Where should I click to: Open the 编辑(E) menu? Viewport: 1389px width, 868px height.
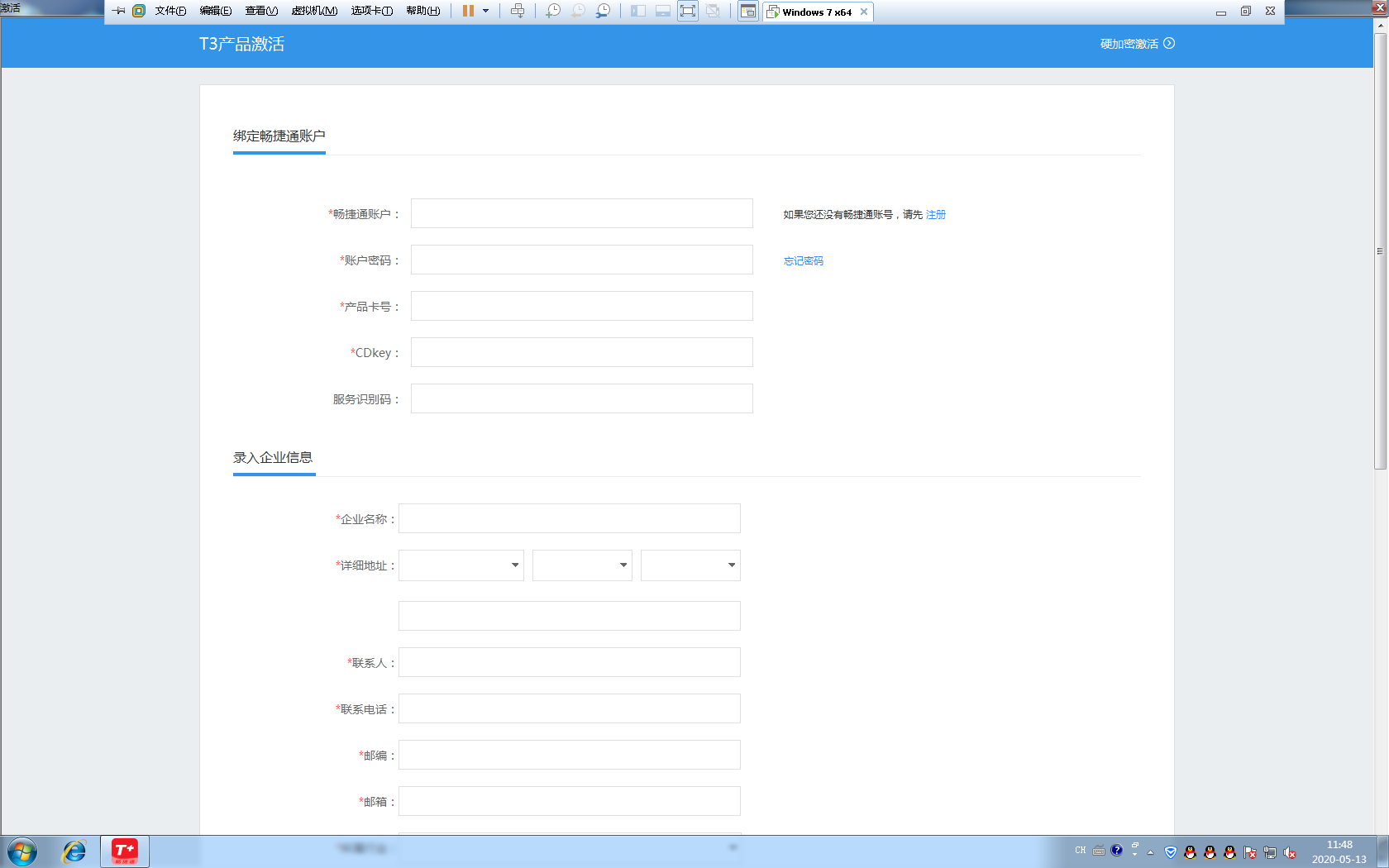coord(216,11)
